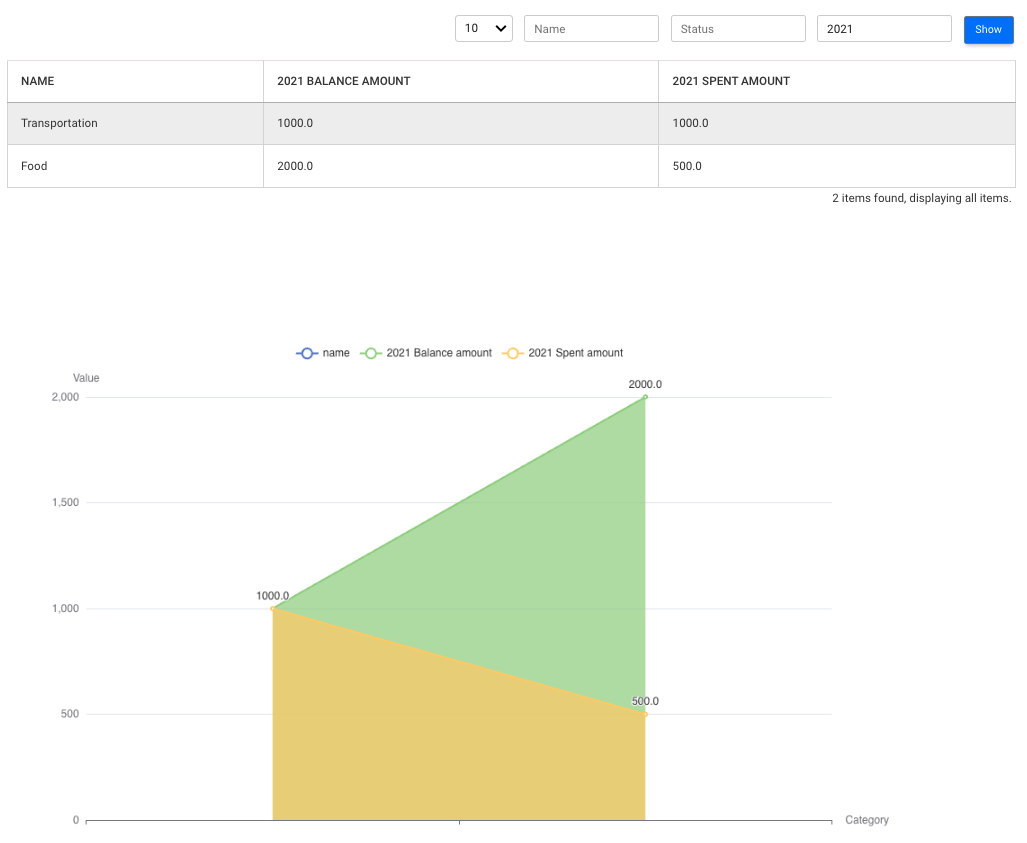
Task: Sort by 2021 BALANCE AMOUNT column header
Action: 344,81
